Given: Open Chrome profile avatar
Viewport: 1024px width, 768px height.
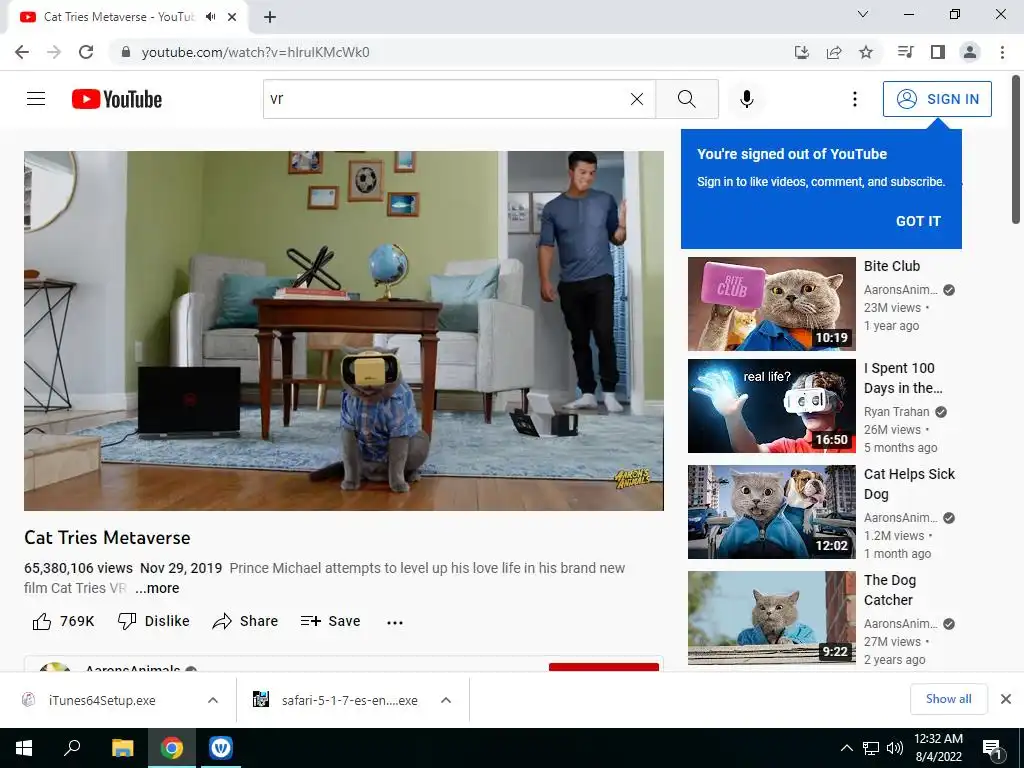Looking at the screenshot, I should (x=970, y=52).
